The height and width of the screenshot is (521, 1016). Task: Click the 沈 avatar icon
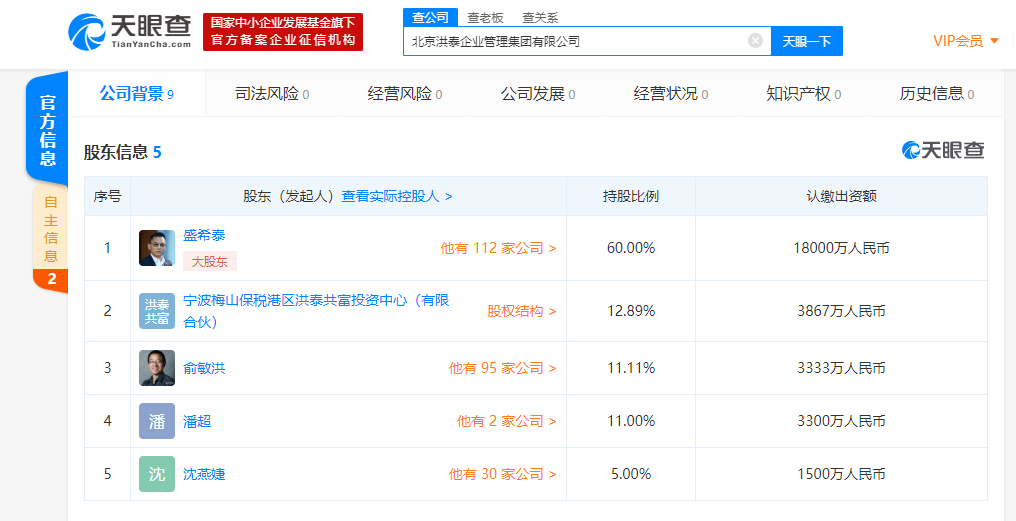pos(157,474)
